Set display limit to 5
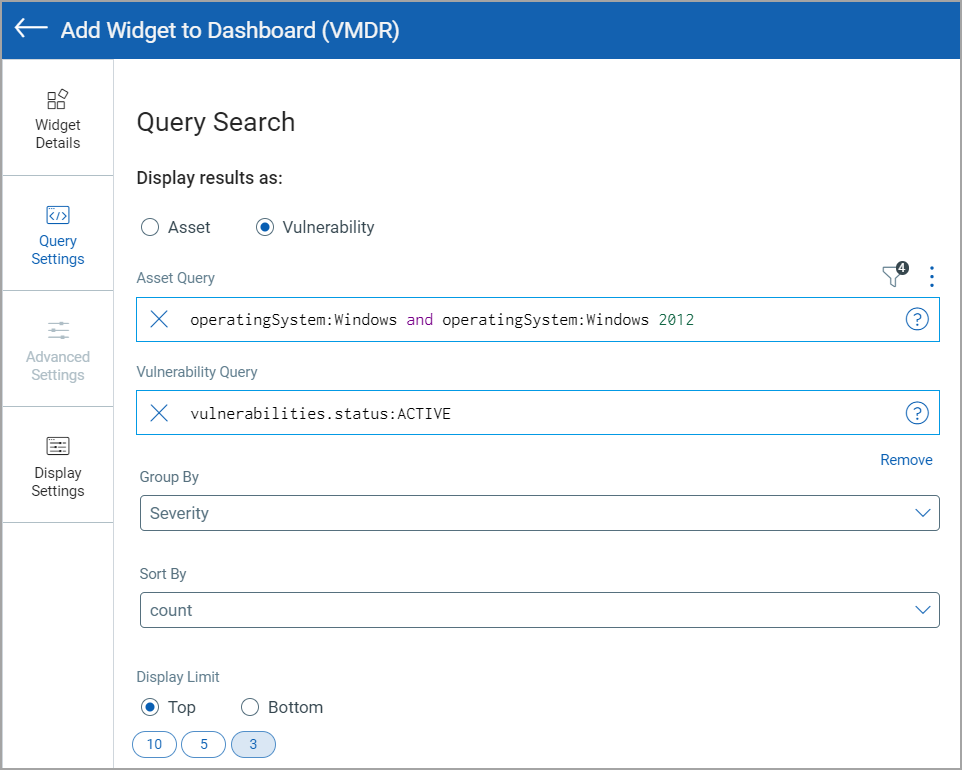The height and width of the screenshot is (770, 962). coord(204,745)
